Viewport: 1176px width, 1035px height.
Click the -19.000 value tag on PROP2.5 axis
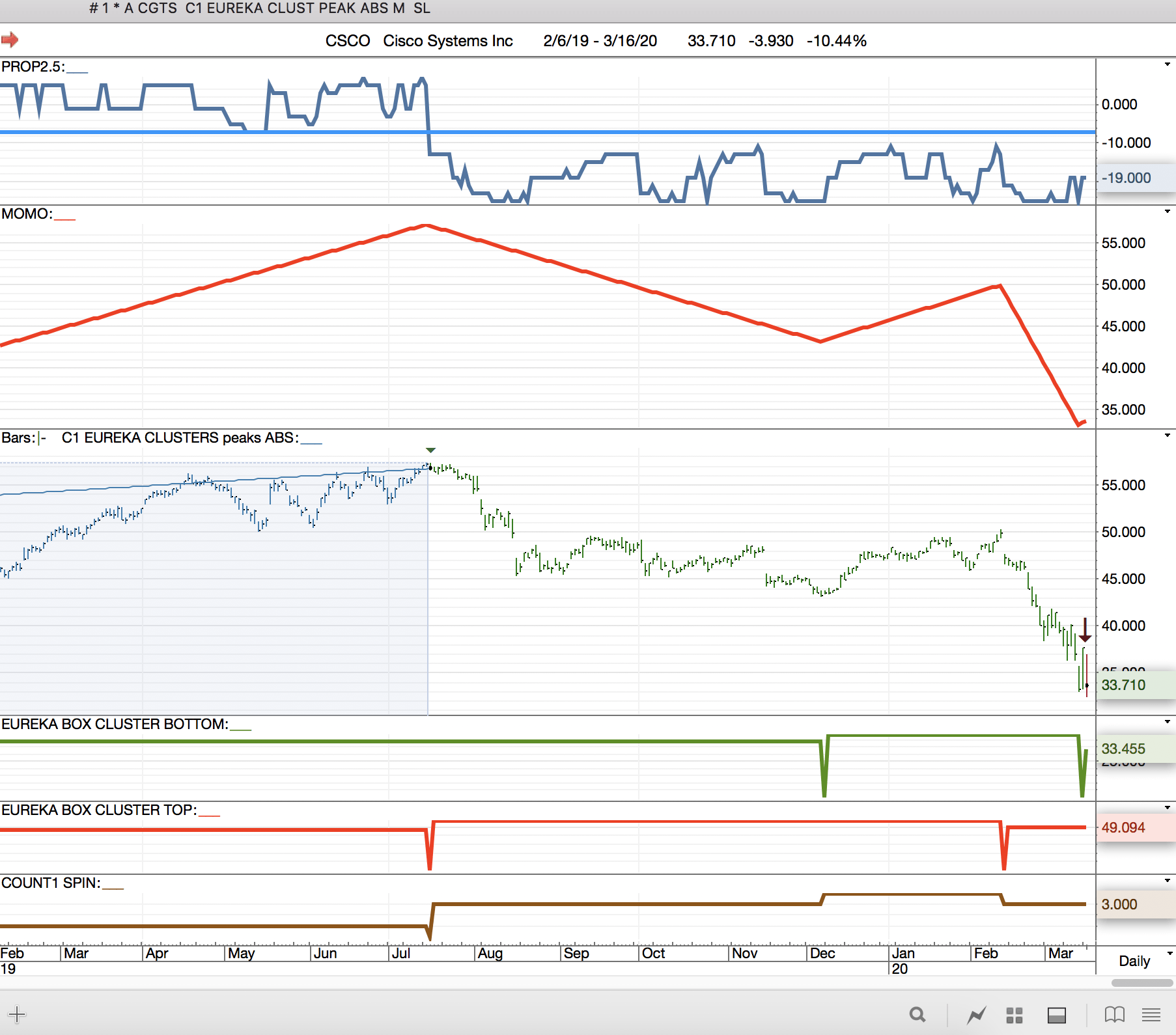click(x=1136, y=178)
